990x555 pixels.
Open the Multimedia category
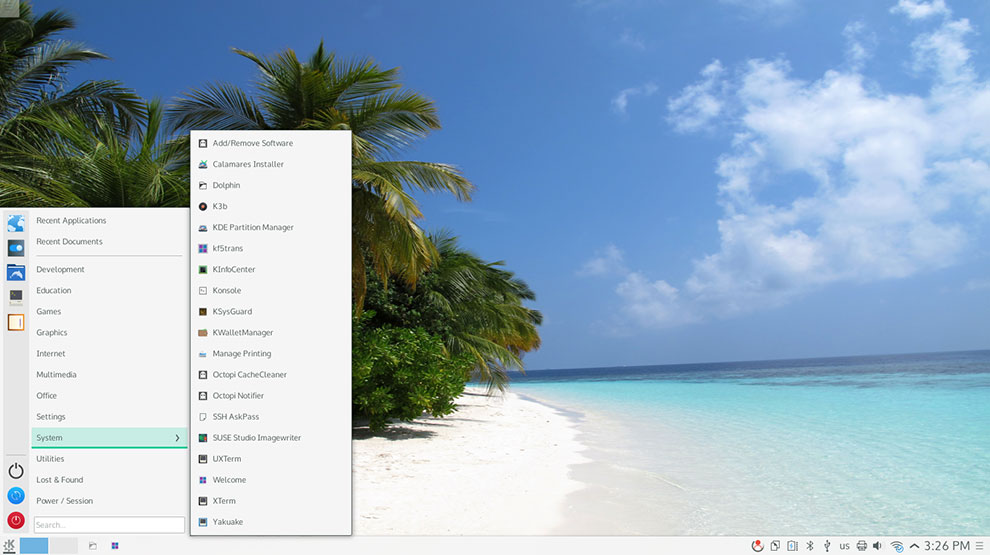[x=107, y=374]
